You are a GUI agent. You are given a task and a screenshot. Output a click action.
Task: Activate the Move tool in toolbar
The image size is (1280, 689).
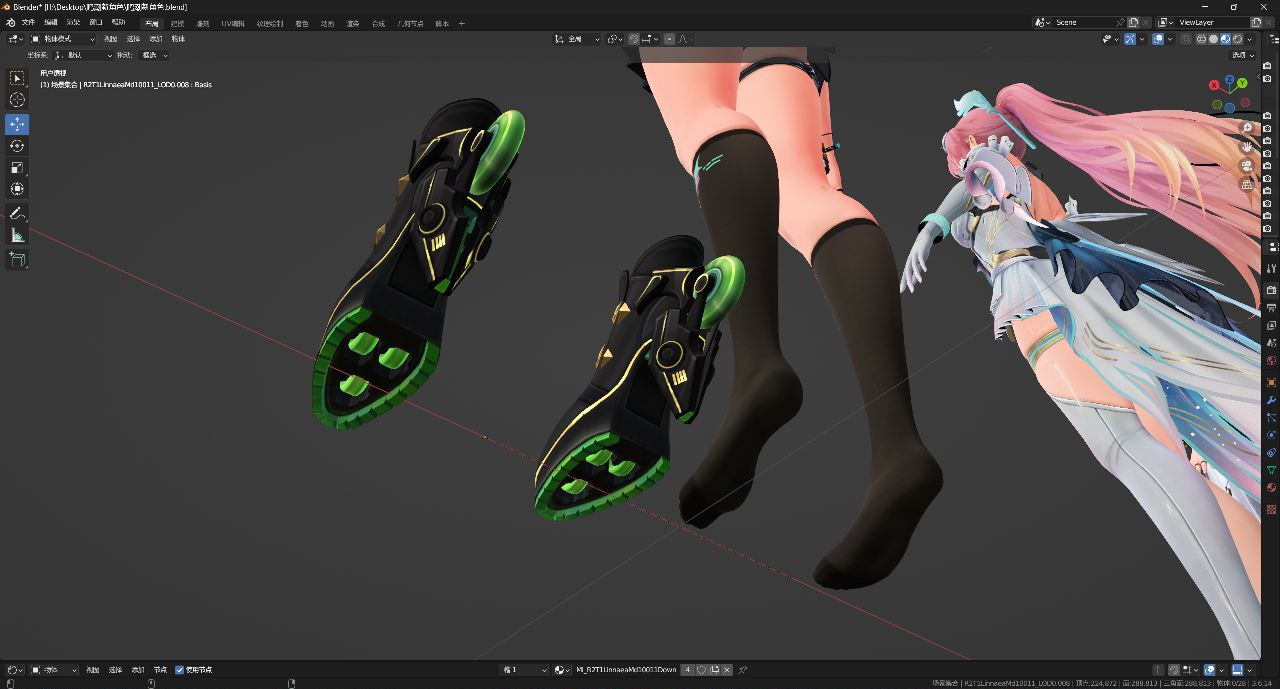click(x=17, y=124)
